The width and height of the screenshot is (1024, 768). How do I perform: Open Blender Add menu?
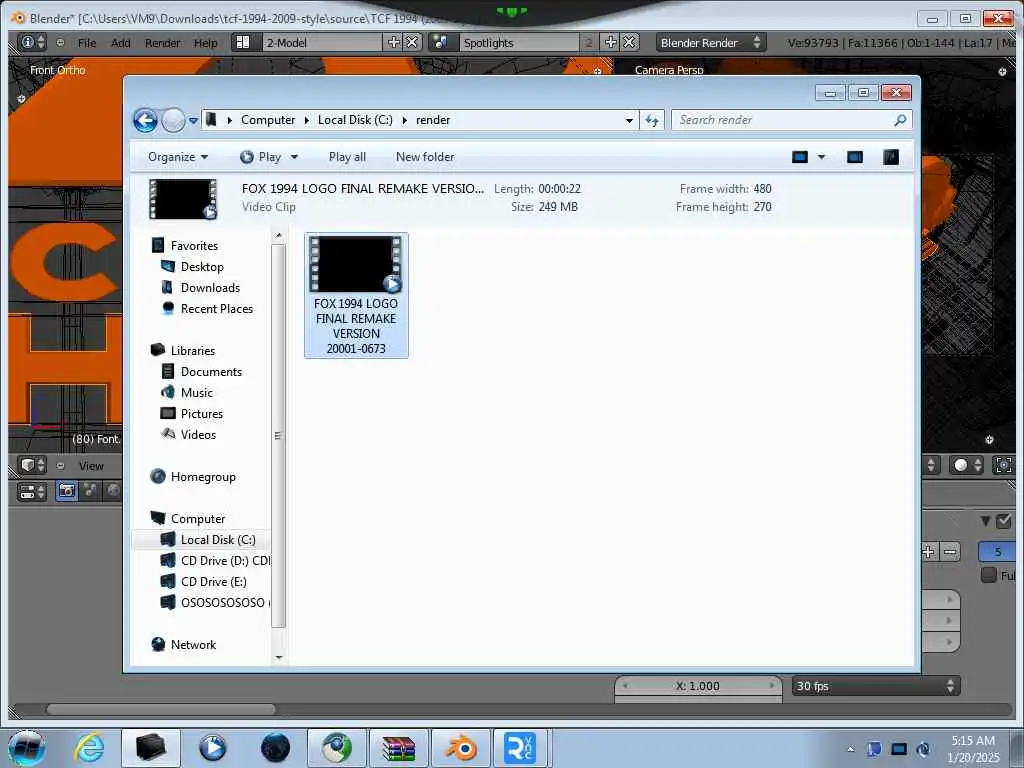(x=121, y=43)
